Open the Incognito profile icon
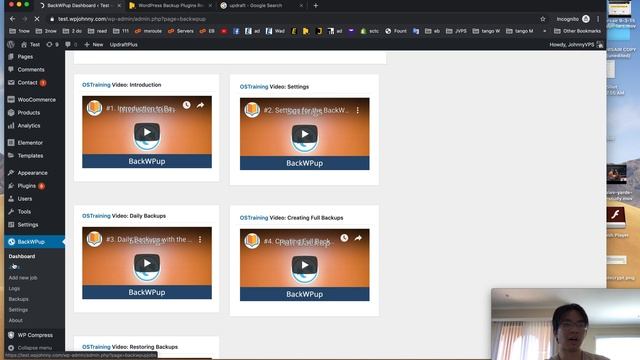 coord(586,19)
